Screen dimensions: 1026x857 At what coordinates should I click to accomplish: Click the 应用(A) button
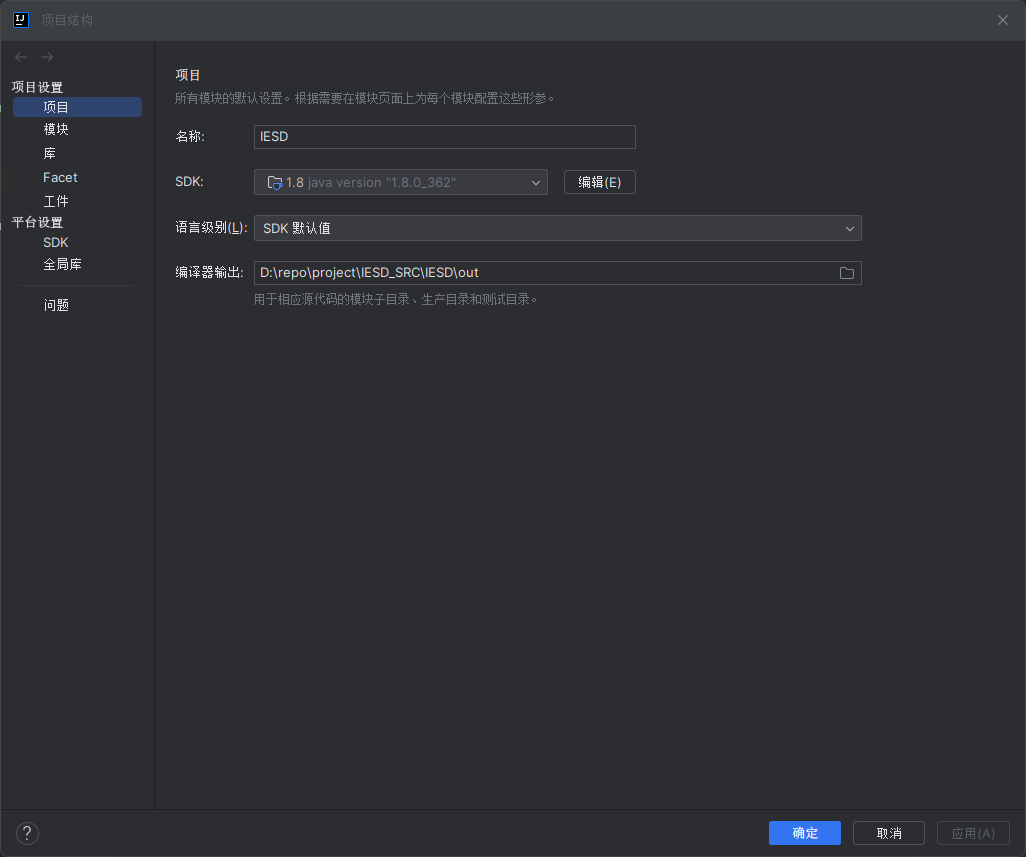click(x=973, y=833)
